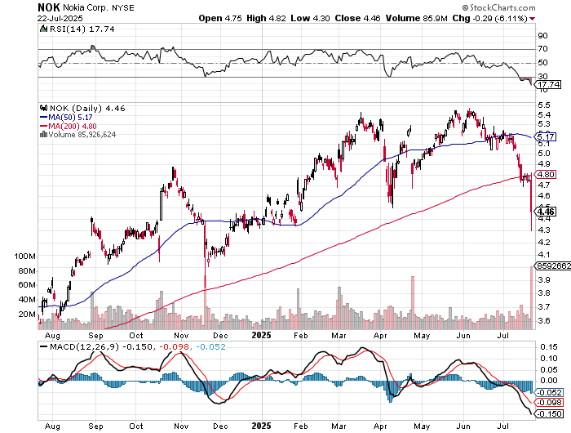Screen dimensions: 571x433
Task: Click the tall latest volume bar in July
Action: 532,298
